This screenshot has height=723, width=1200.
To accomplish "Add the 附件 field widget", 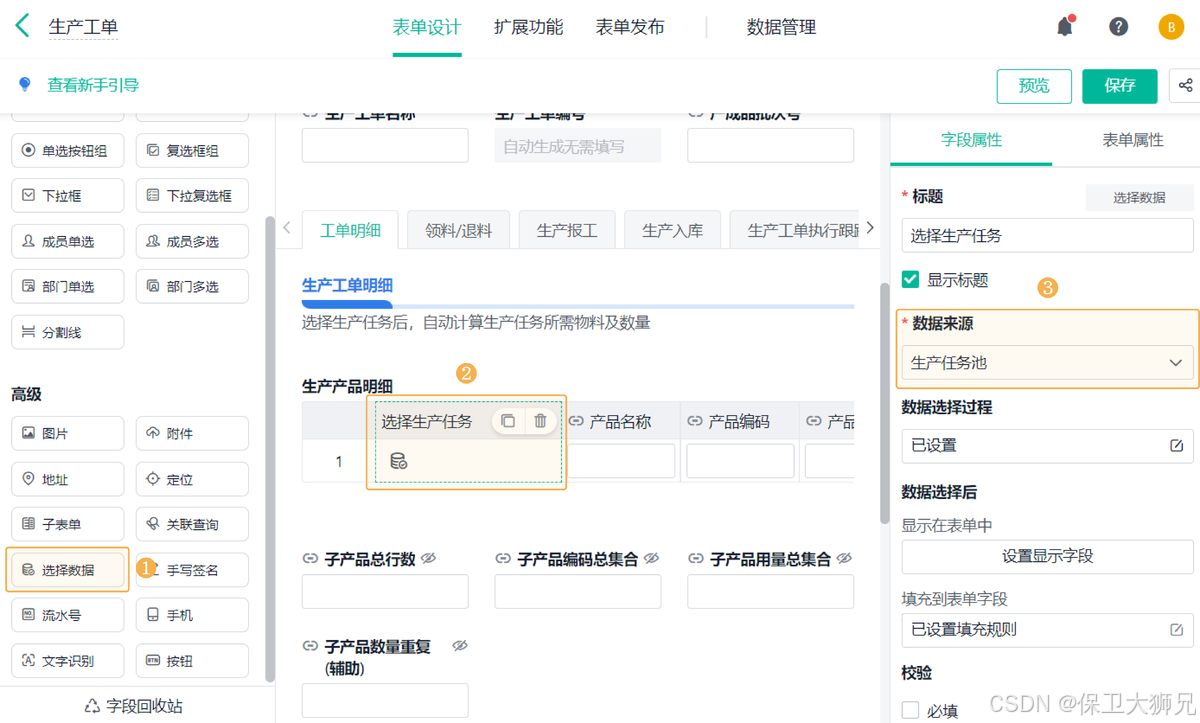I will 192,434.
